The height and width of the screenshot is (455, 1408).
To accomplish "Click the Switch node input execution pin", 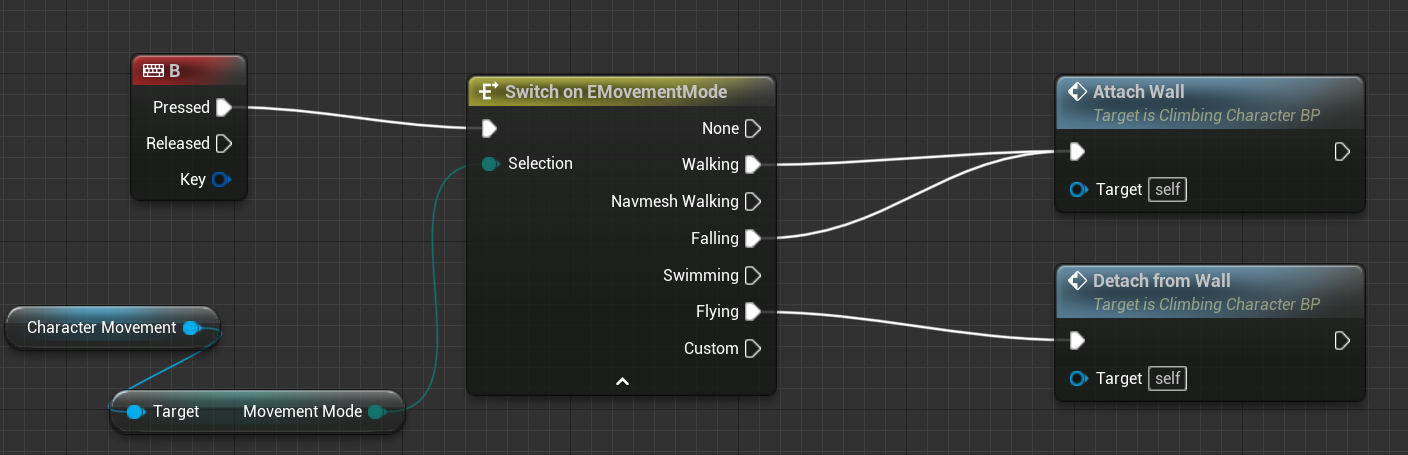I will coord(489,128).
